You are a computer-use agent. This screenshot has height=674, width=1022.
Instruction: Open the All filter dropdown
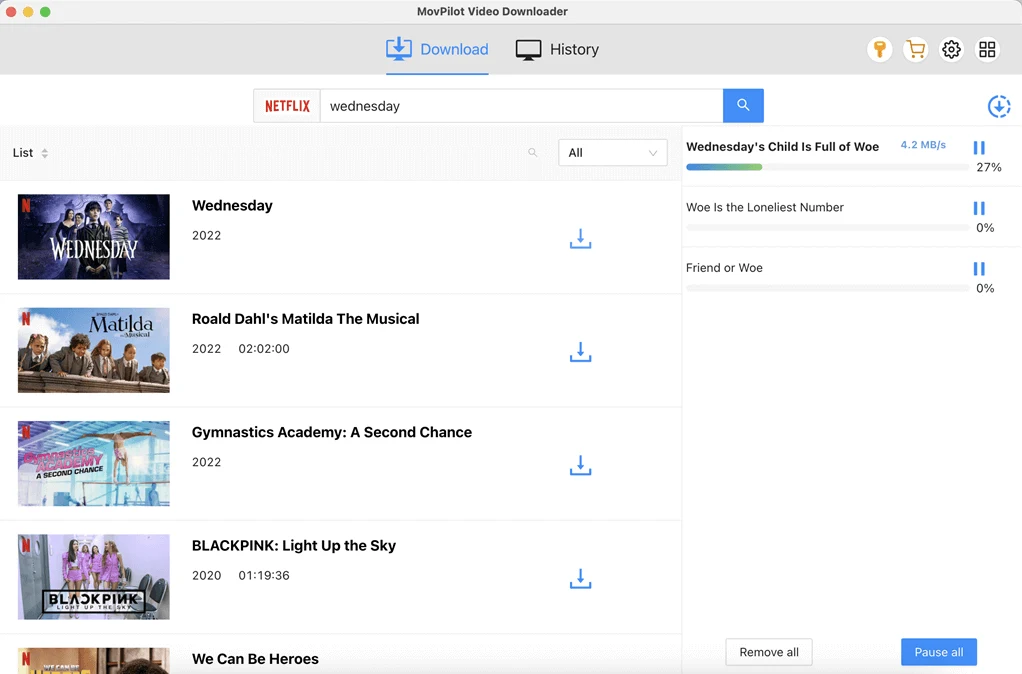coord(612,153)
